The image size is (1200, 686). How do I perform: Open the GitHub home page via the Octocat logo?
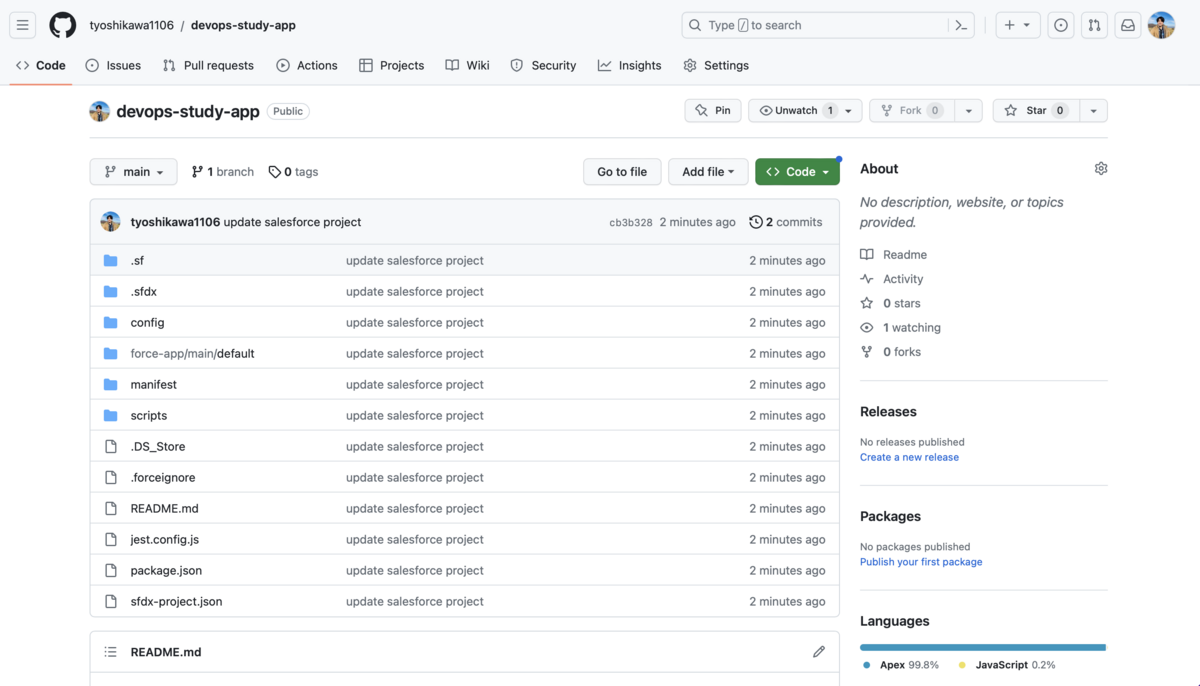pos(62,25)
